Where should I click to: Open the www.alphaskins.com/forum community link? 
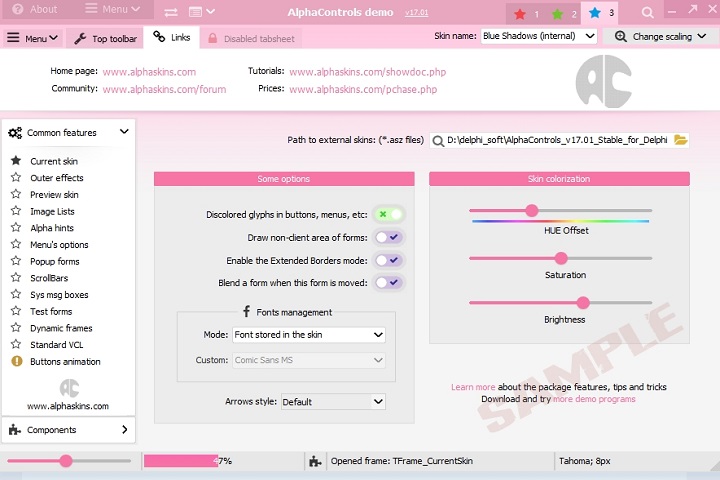[164, 89]
